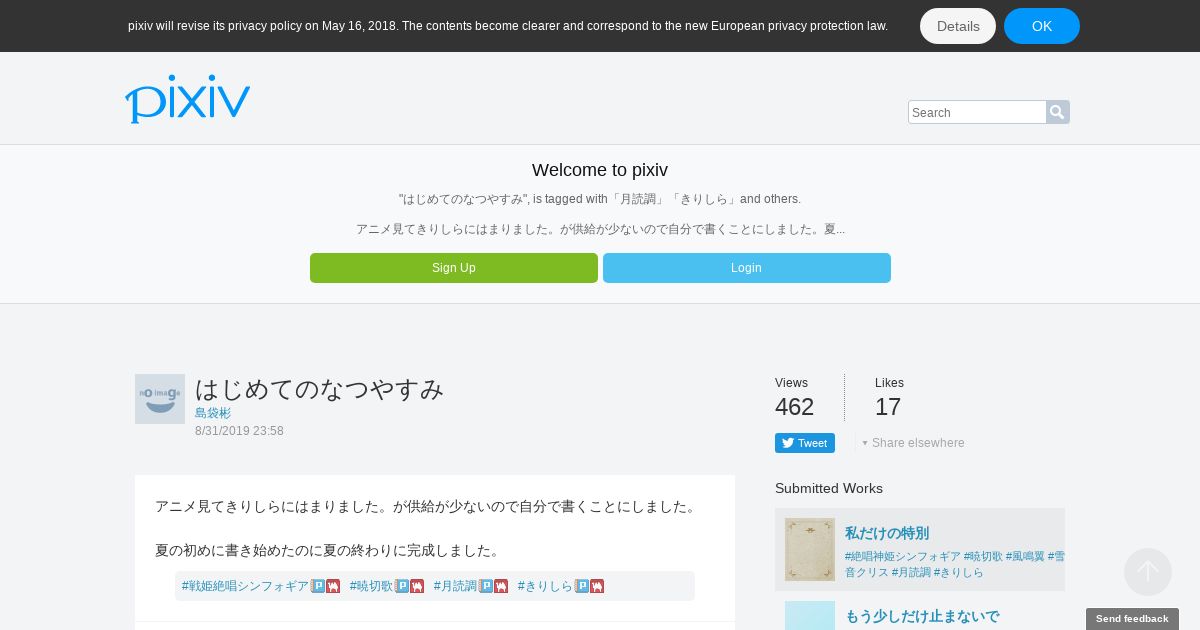The width and height of the screenshot is (1200, 630).
Task: Open tag #暁切歌 in description
Action: tap(372, 586)
